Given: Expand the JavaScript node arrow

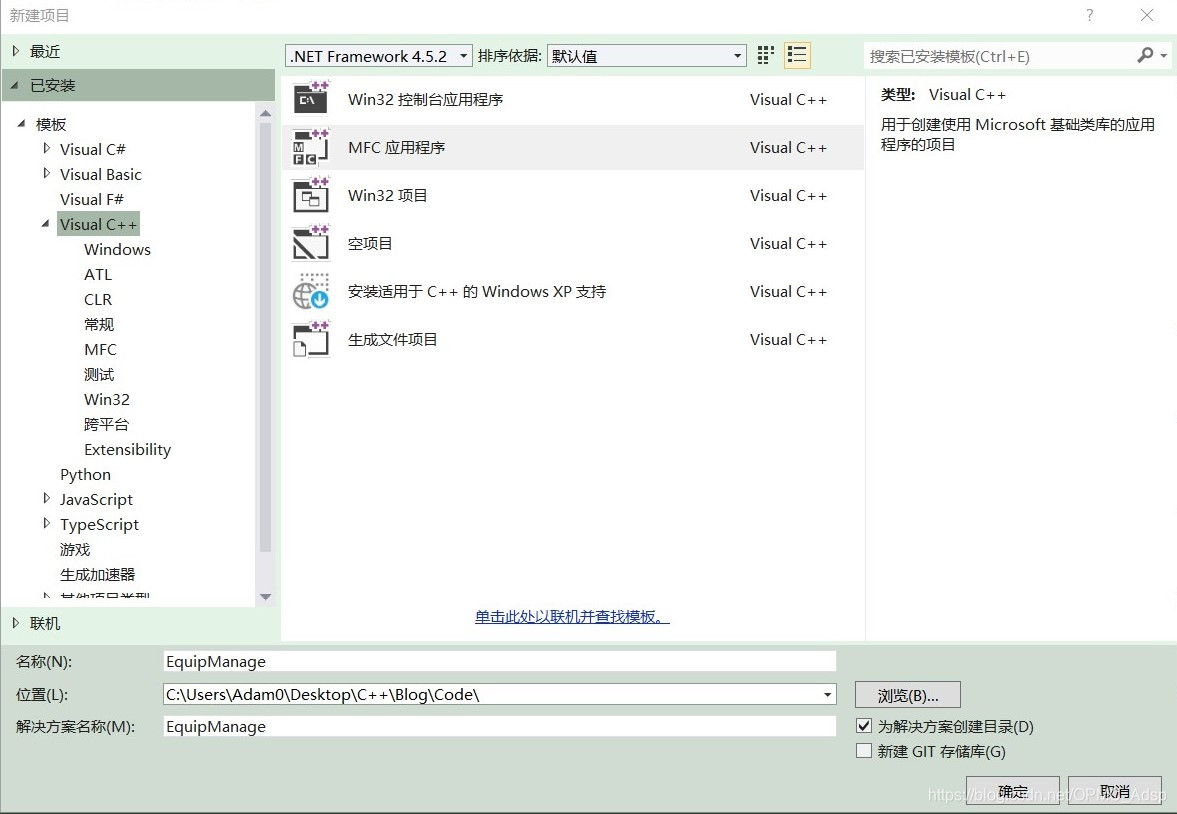Looking at the screenshot, I should [x=47, y=499].
